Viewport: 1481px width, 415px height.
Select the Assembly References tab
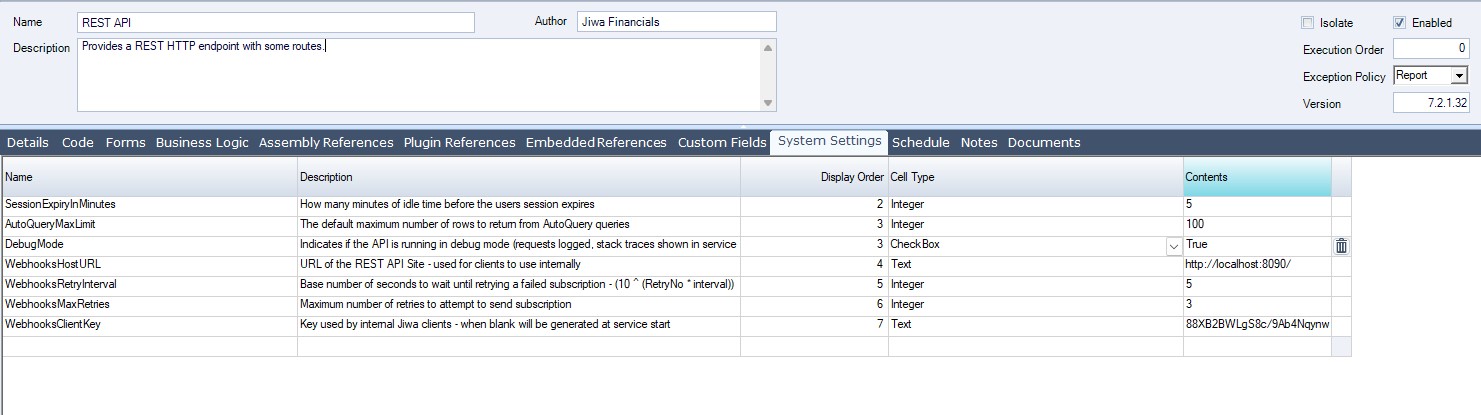(x=326, y=143)
